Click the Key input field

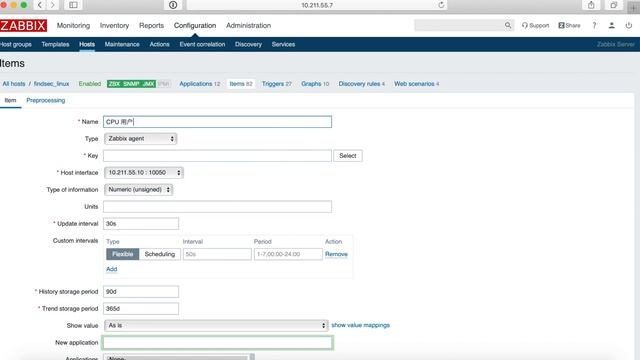coord(218,156)
